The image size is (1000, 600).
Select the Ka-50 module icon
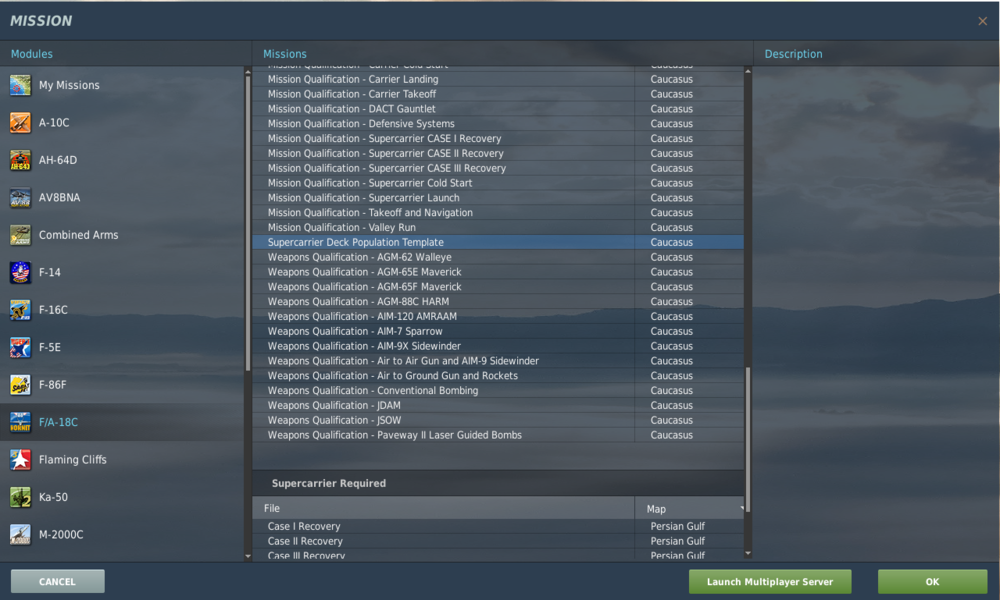point(20,497)
